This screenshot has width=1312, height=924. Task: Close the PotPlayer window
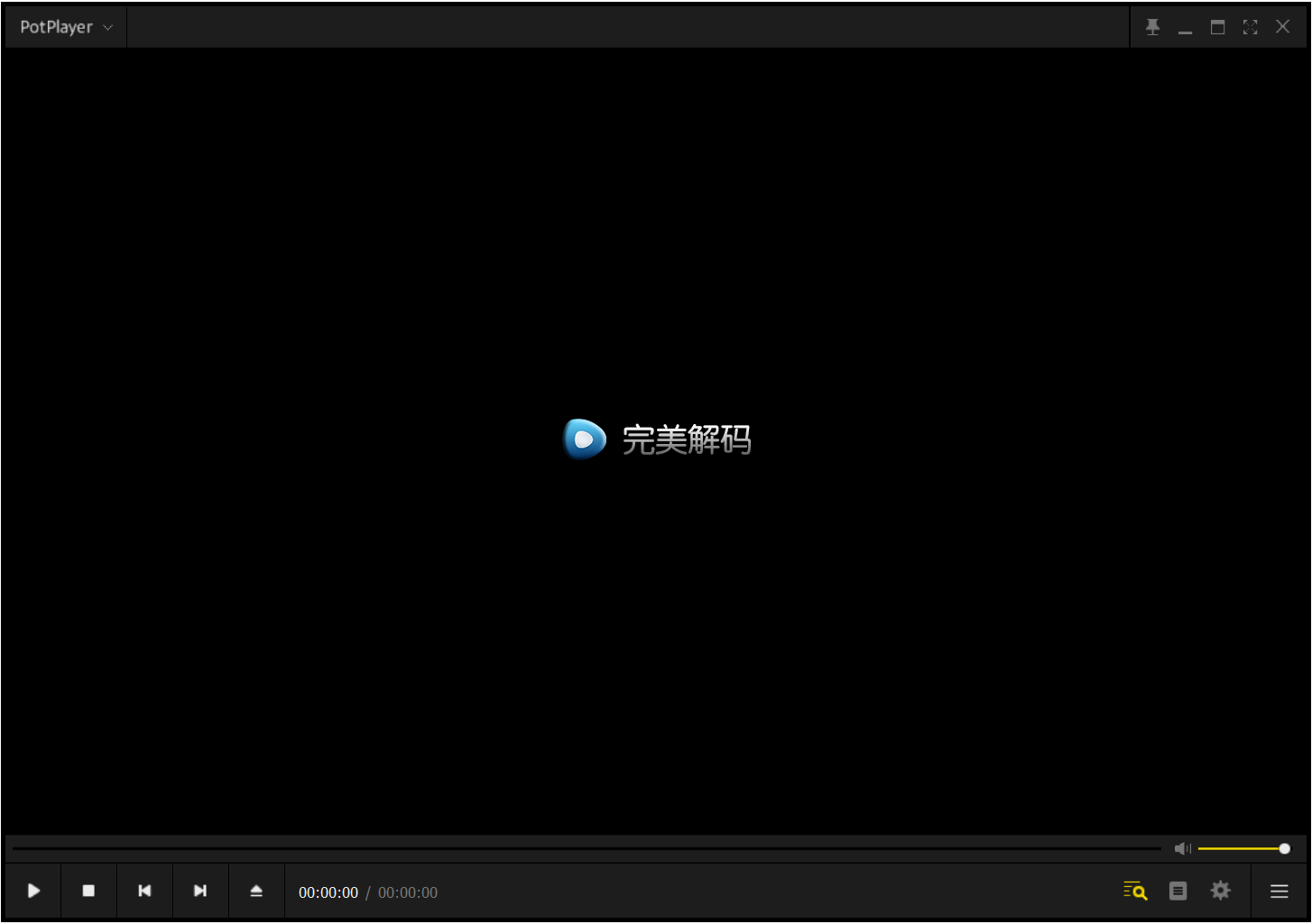click(1282, 27)
